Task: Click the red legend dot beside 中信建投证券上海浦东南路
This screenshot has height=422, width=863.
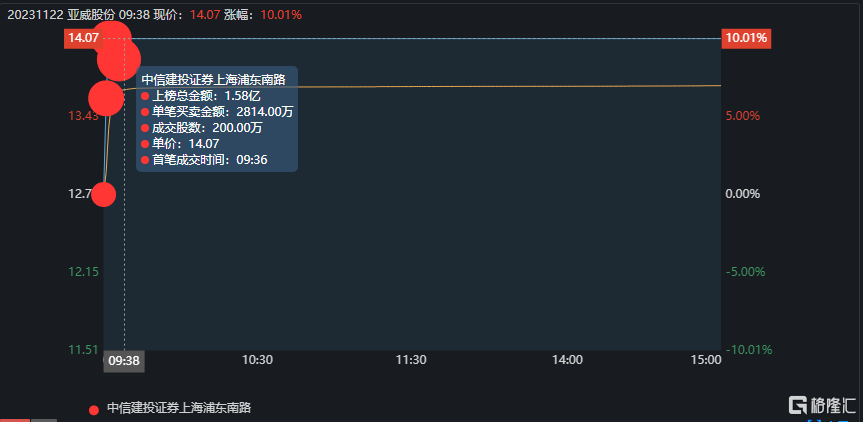Action: (x=94, y=410)
